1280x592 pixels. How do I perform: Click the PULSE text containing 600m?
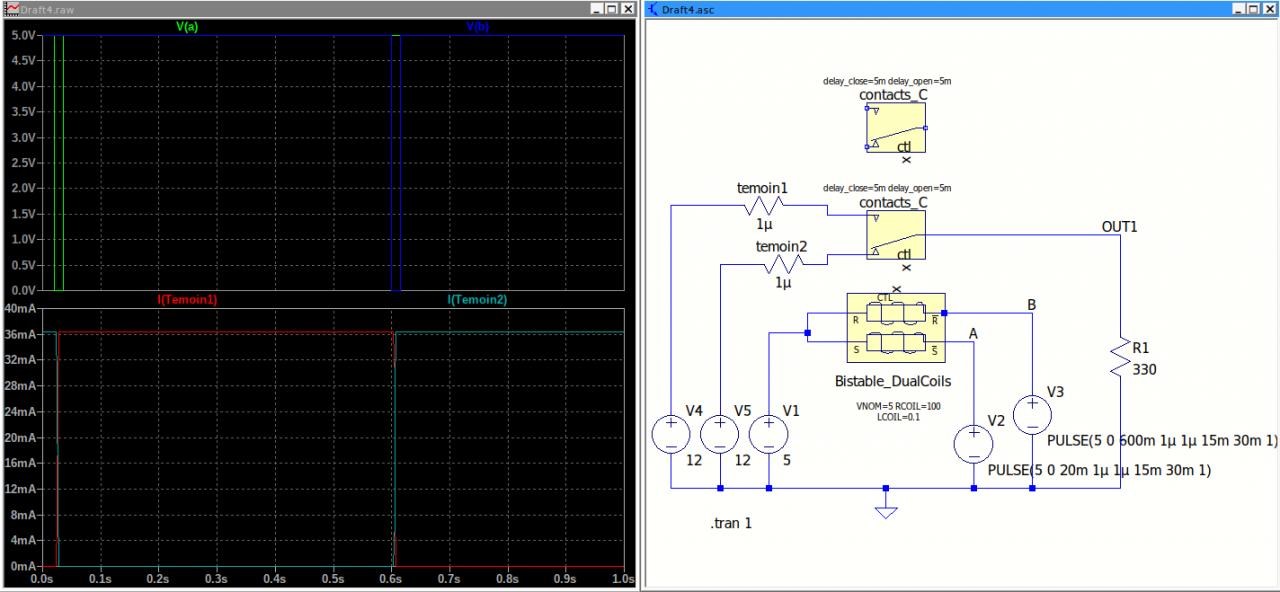(x=1162, y=441)
